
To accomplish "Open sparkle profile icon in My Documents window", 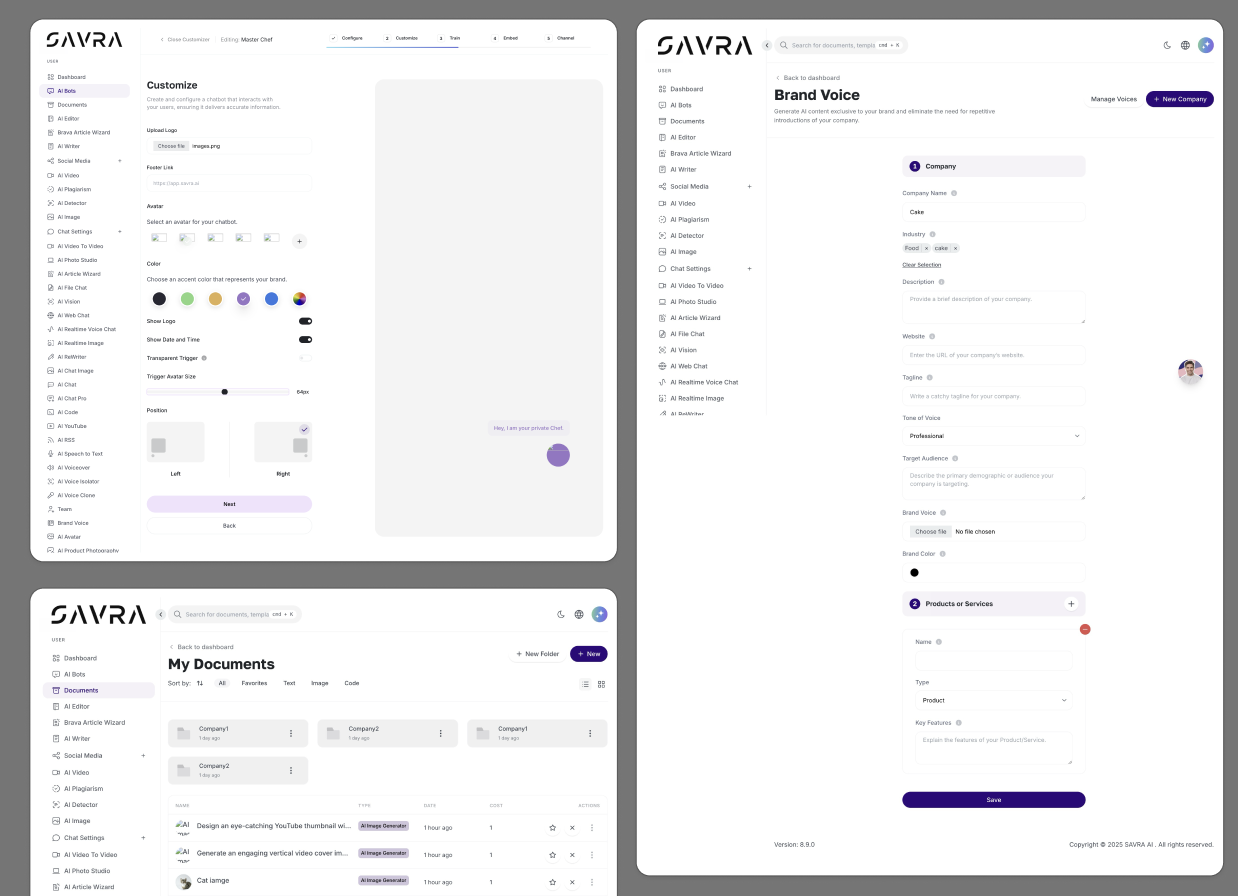I will coord(599,614).
